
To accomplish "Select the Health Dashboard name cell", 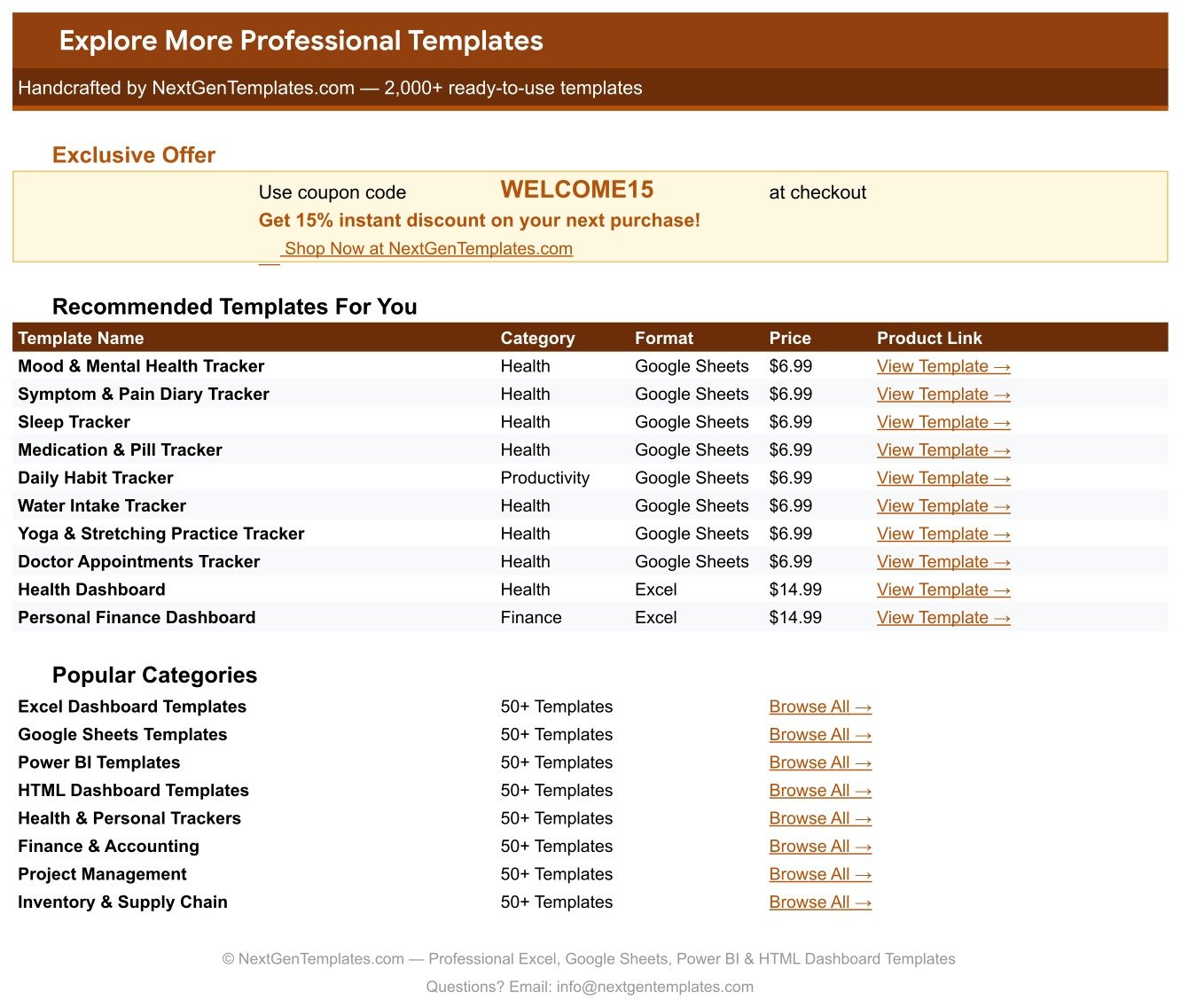I will (x=91, y=590).
